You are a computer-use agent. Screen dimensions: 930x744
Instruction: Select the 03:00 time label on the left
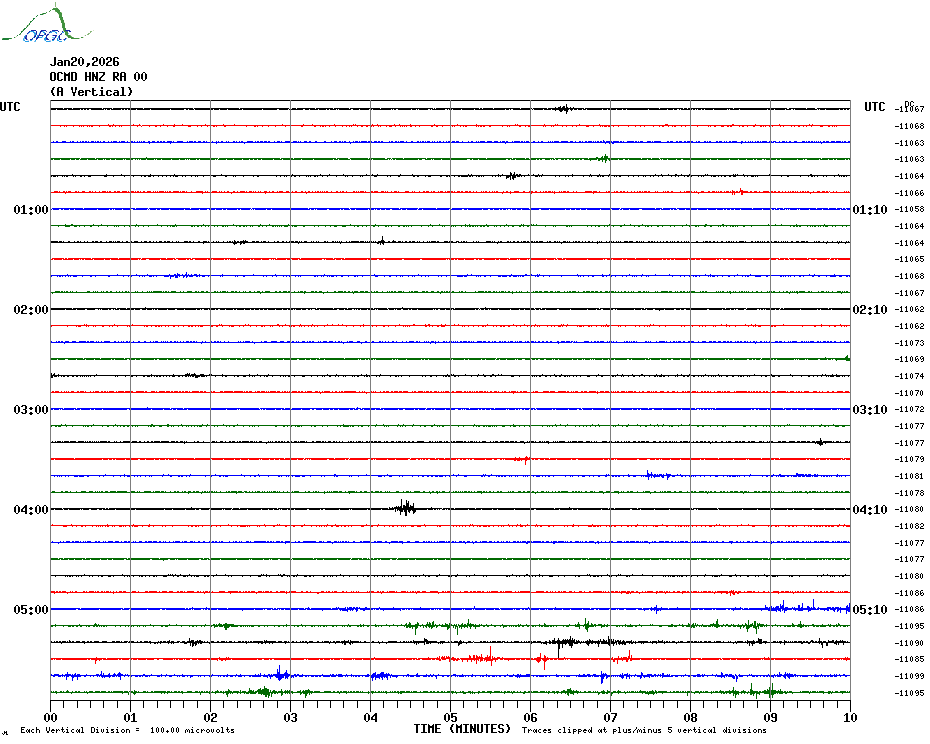31,410
